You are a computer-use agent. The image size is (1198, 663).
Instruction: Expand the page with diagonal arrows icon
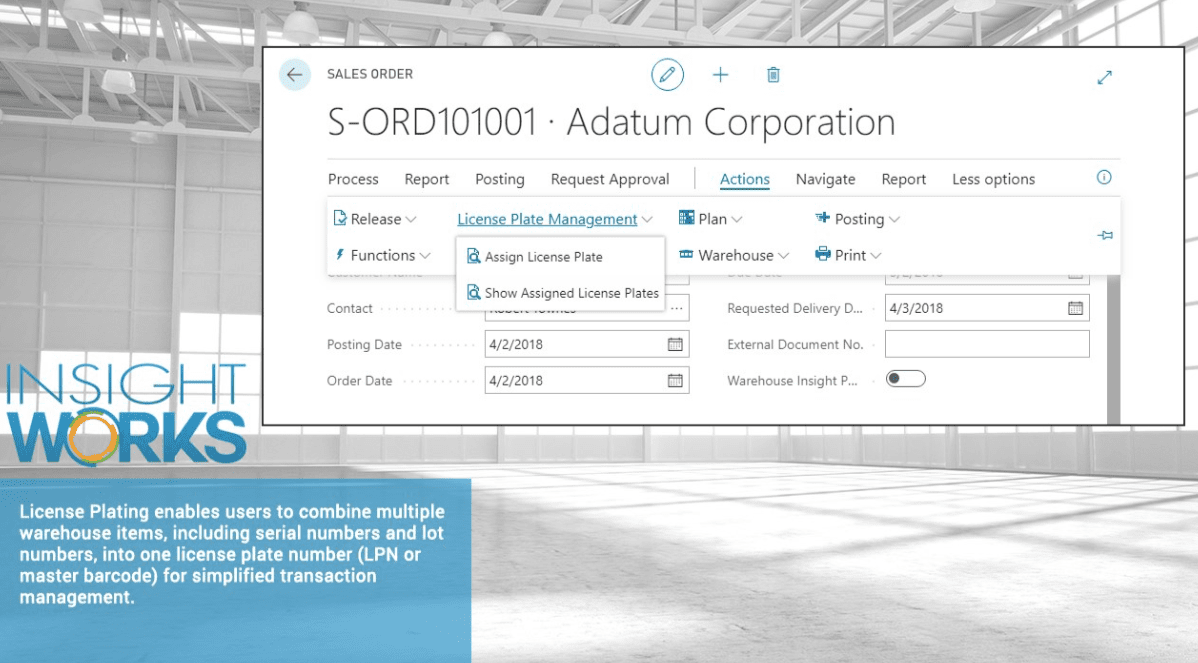(x=1104, y=77)
